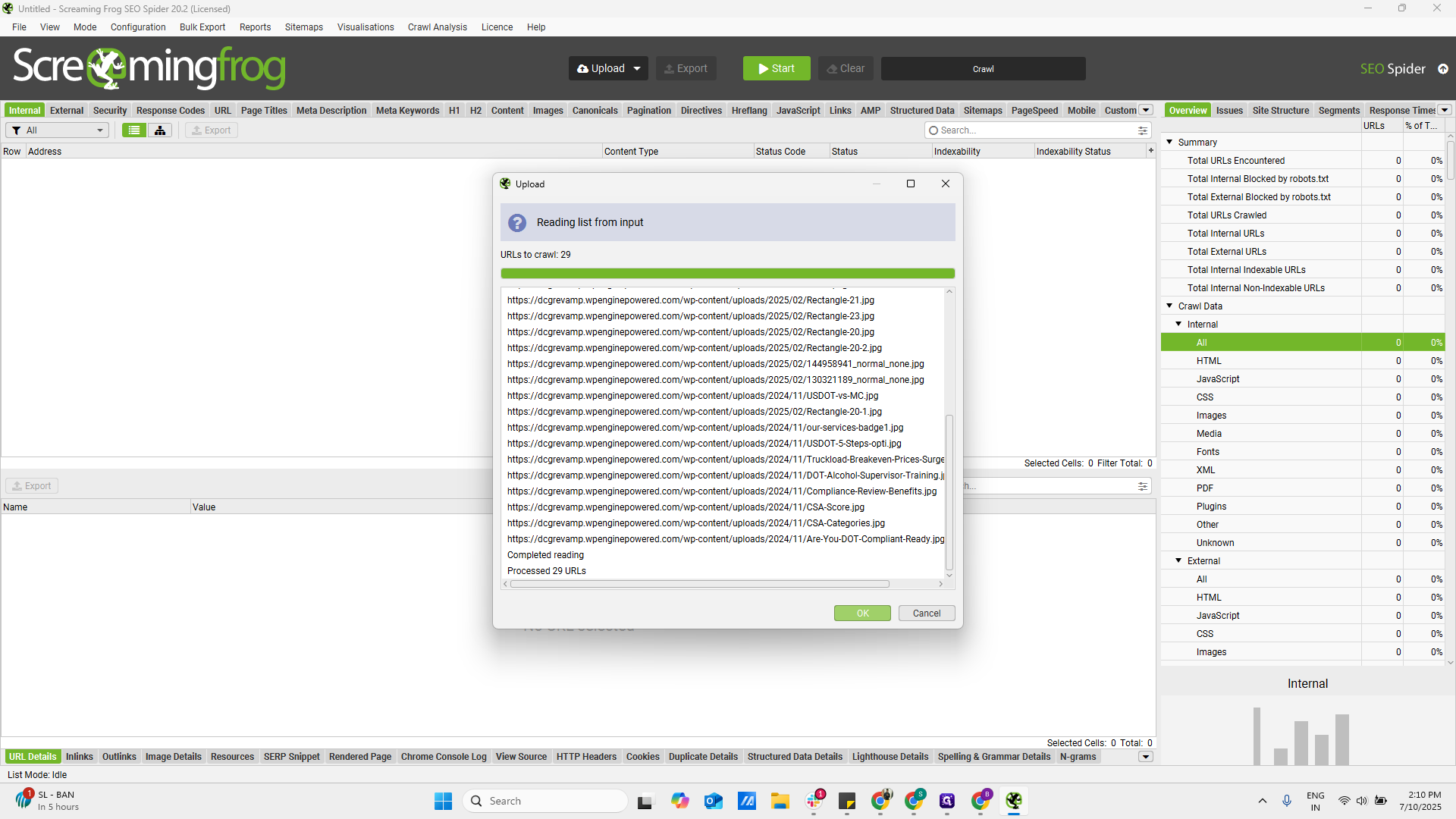Switch to list view icon
This screenshot has width=1456, height=819.
pos(134,130)
